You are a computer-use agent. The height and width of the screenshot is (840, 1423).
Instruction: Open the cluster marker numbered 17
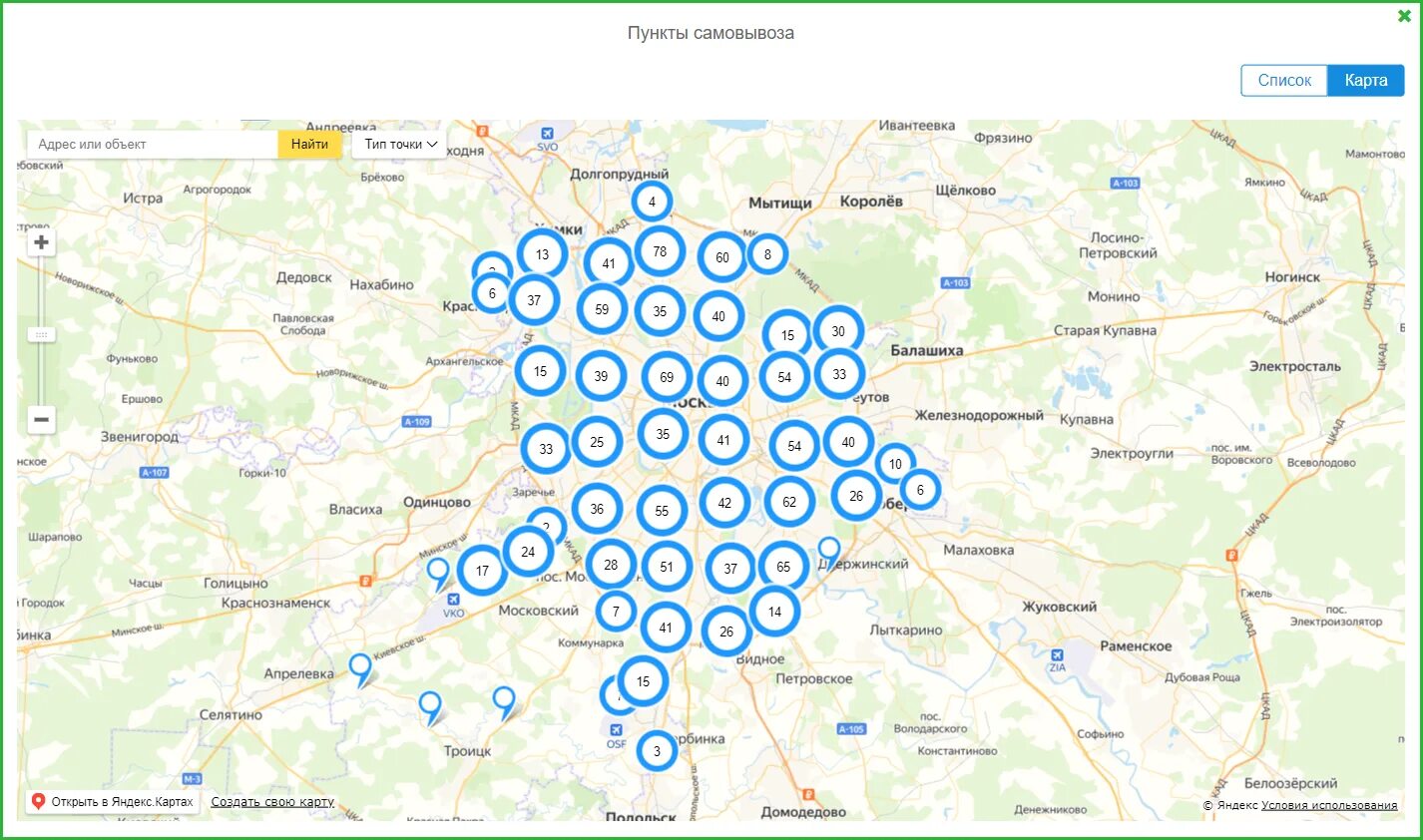pos(482,571)
